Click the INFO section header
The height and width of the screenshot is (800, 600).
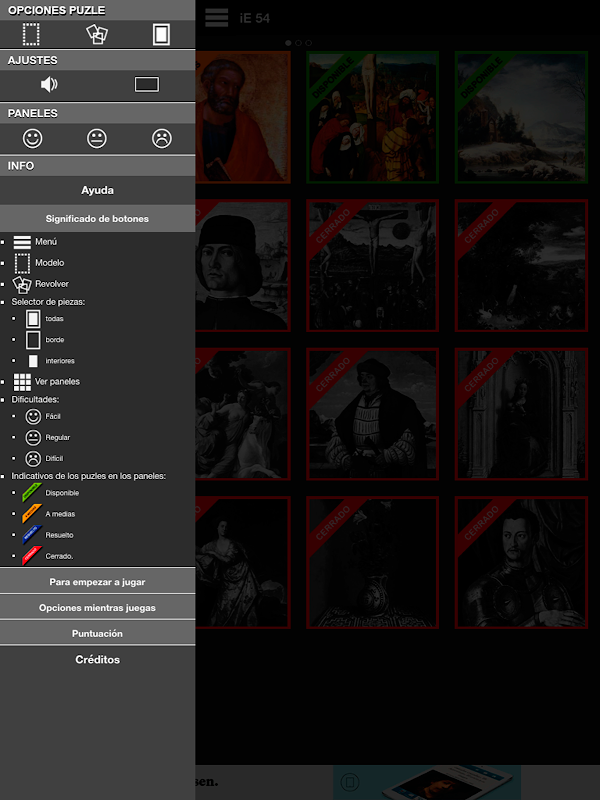tap(97, 166)
